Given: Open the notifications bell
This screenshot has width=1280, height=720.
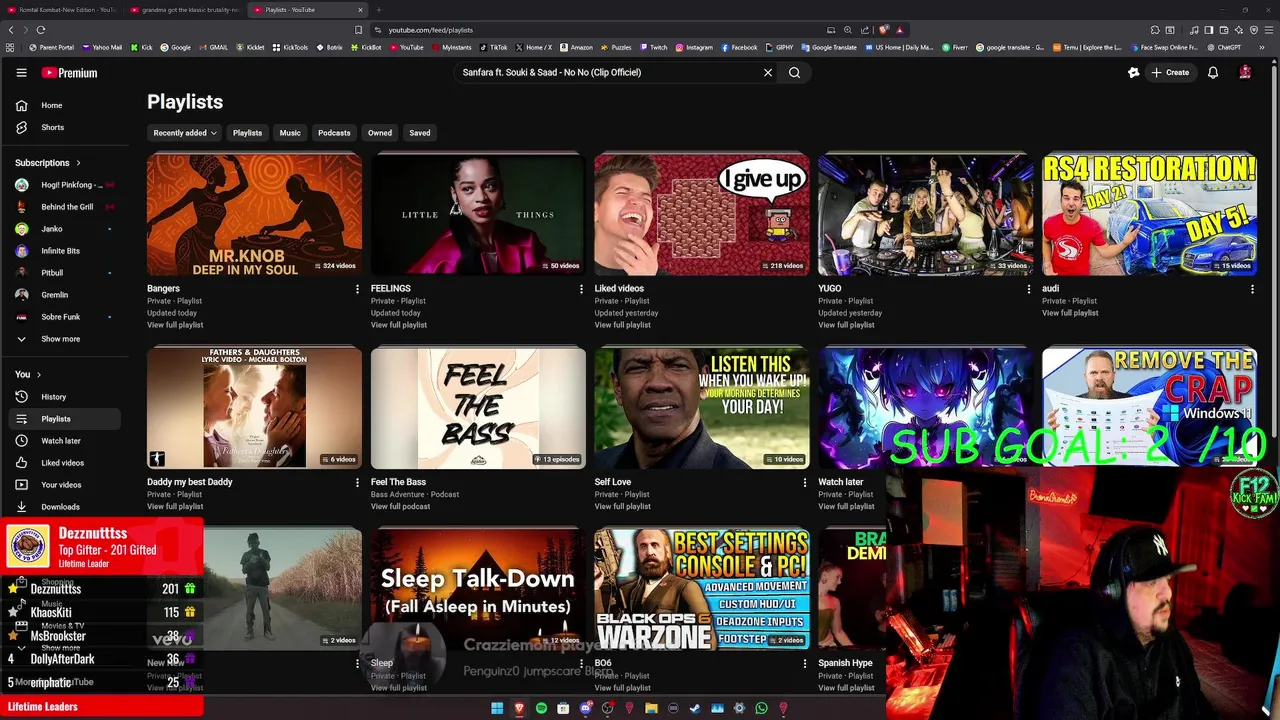Looking at the screenshot, I should (x=1213, y=72).
